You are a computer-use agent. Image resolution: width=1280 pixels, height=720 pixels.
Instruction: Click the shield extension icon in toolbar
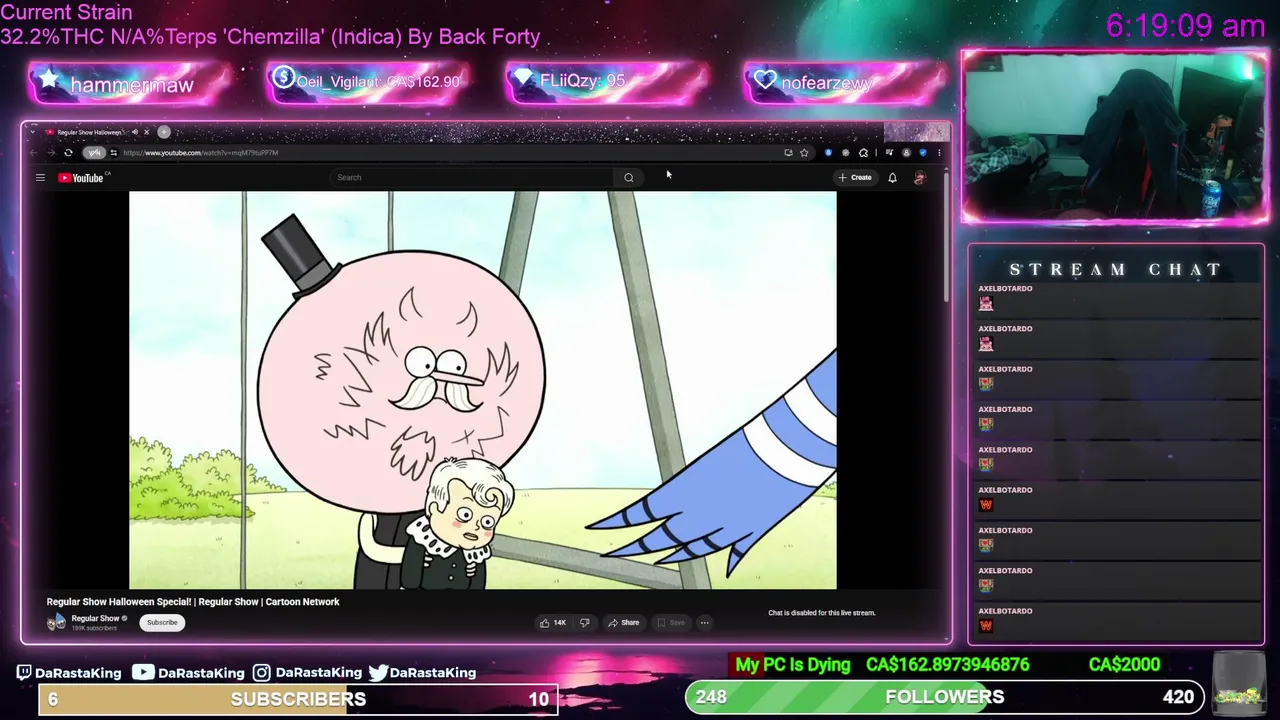[x=828, y=153]
